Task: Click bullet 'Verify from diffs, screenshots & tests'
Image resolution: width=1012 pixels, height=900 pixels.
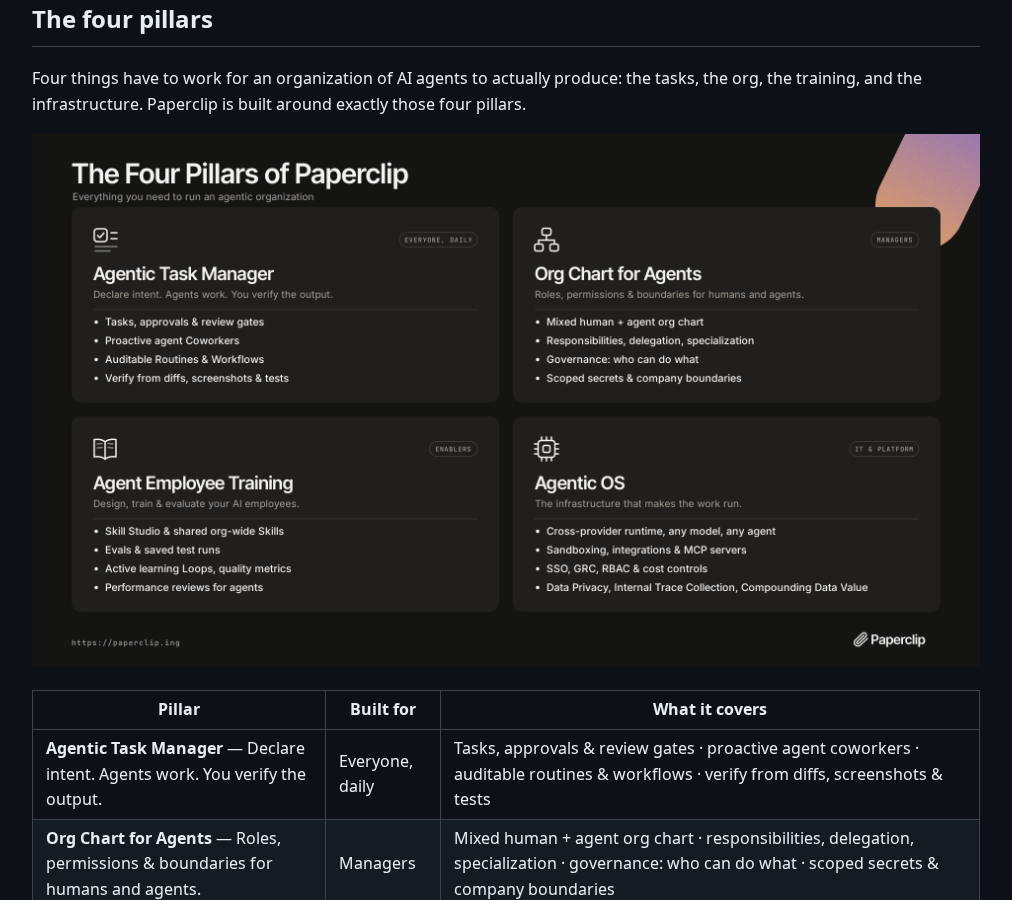Action: click(197, 378)
